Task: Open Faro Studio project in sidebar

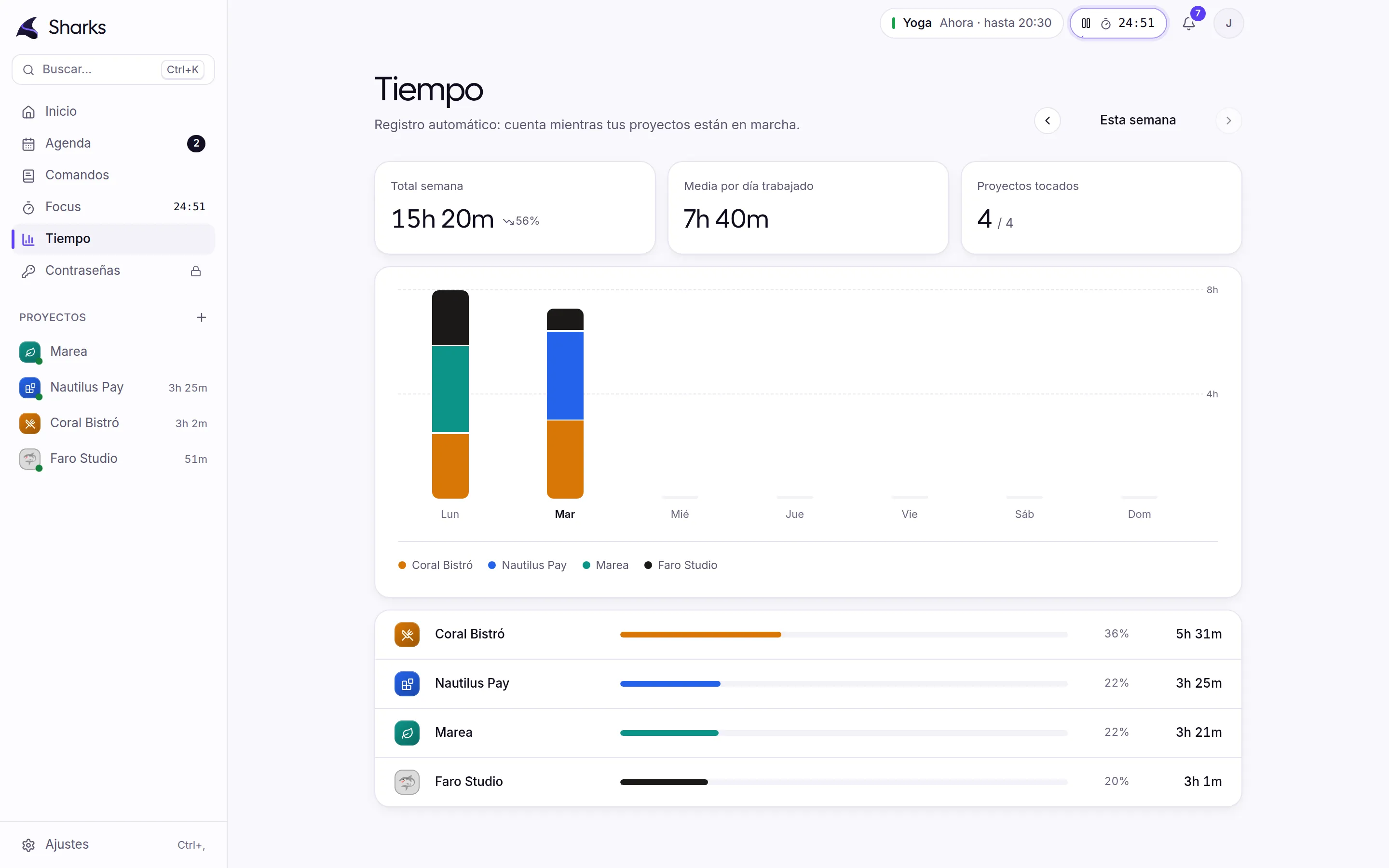Action: click(113, 459)
